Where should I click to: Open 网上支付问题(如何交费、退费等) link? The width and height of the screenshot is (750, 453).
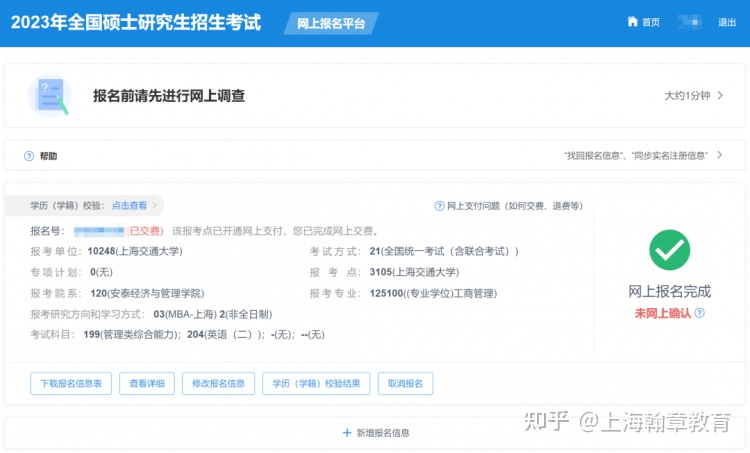pos(515,206)
